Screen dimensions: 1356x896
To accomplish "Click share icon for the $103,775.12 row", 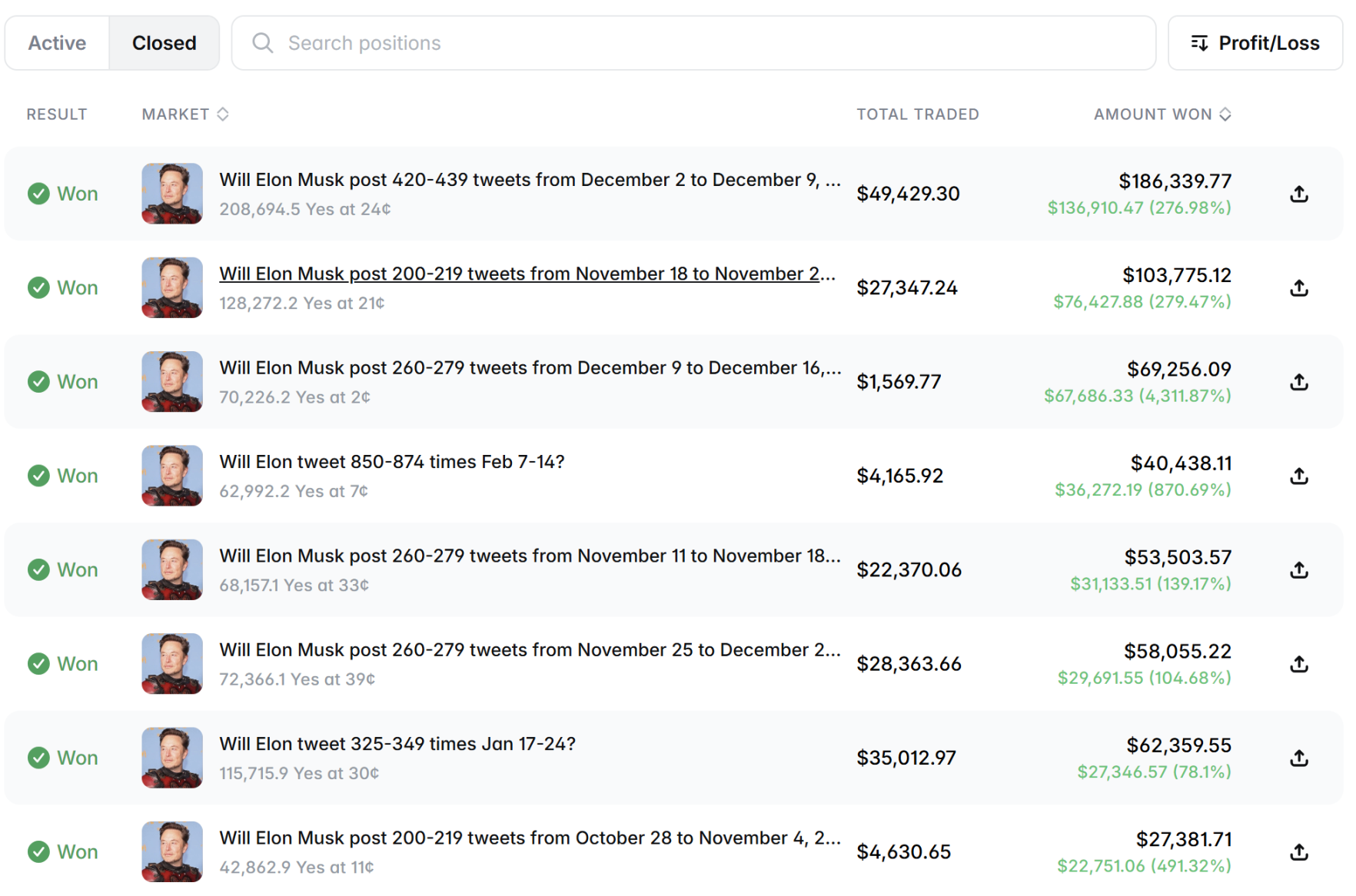I will [x=1298, y=288].
